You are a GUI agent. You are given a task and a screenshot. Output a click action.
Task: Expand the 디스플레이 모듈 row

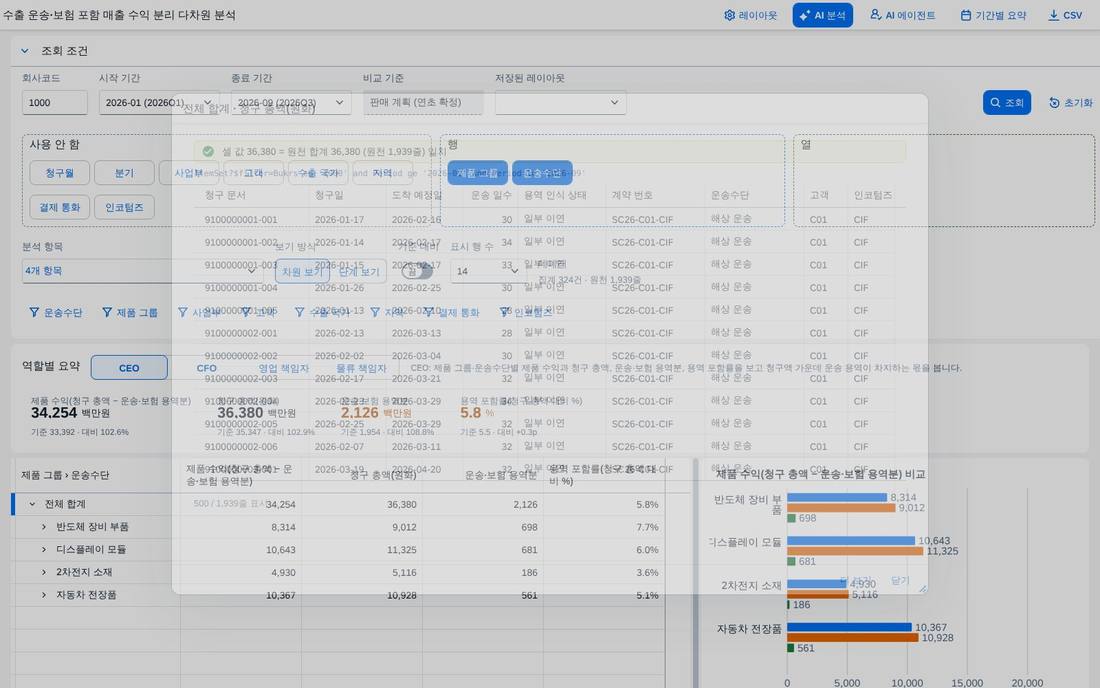click(43, 549)
